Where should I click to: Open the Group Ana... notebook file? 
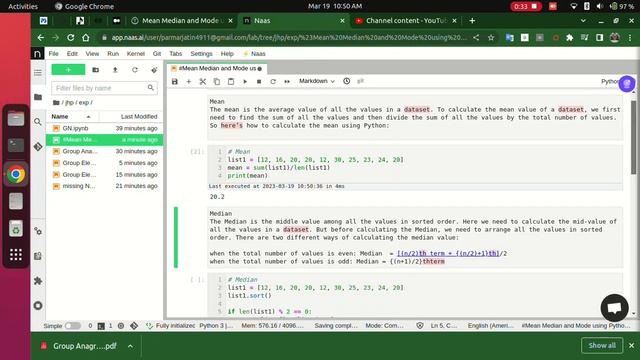tap(104, 151)
